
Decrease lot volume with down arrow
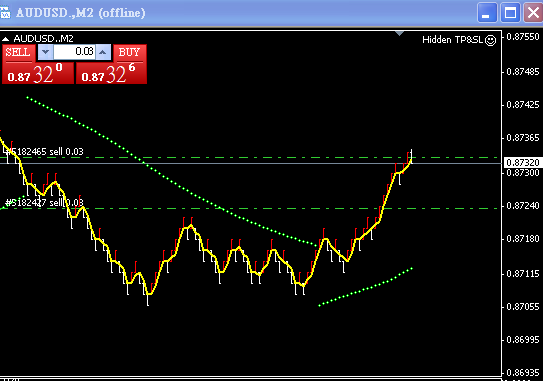pos(45,52)
